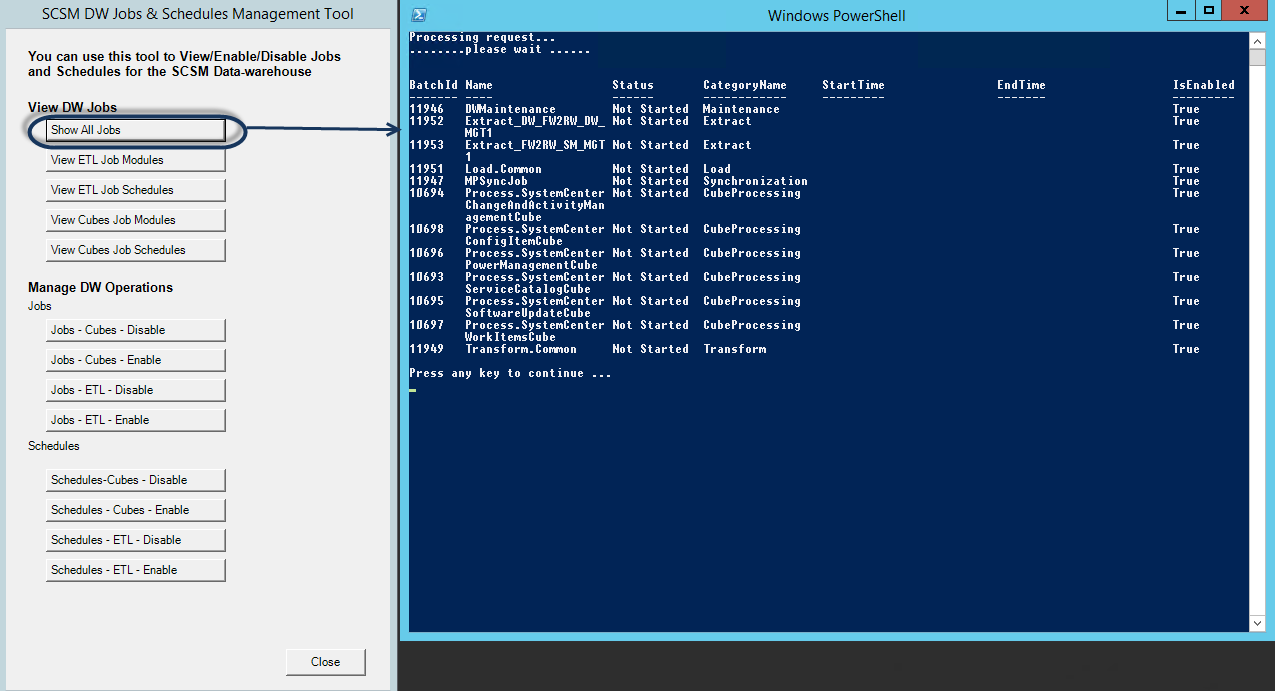Close the Windows PowerShell window
This screenshot has width=1275, height=691.
1246,10
